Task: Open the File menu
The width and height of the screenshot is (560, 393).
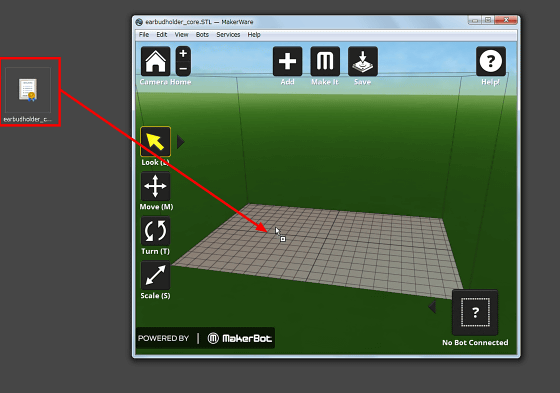Action: pyautogui.click(x=144, y=35)
